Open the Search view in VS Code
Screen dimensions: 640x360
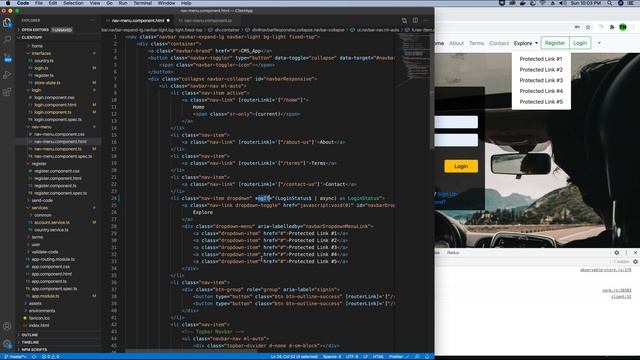coord(7,40)
